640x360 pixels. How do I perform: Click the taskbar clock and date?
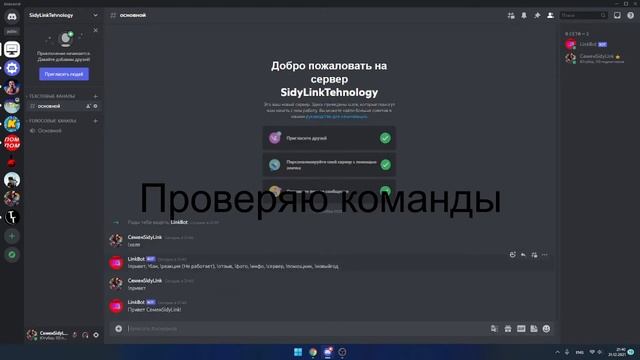pos(617,352)
